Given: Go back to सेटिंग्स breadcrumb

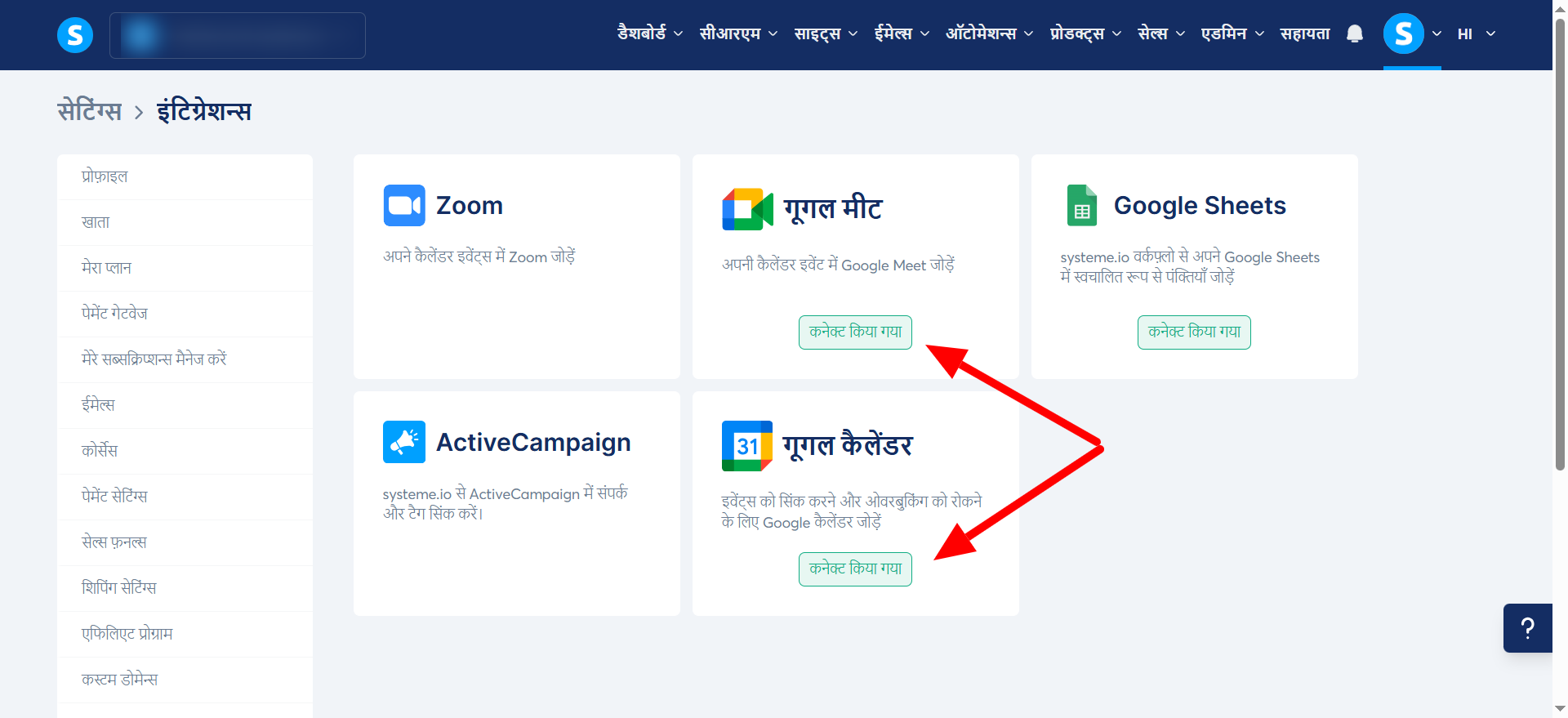Looking at the screenshot, I should [90, 111].
